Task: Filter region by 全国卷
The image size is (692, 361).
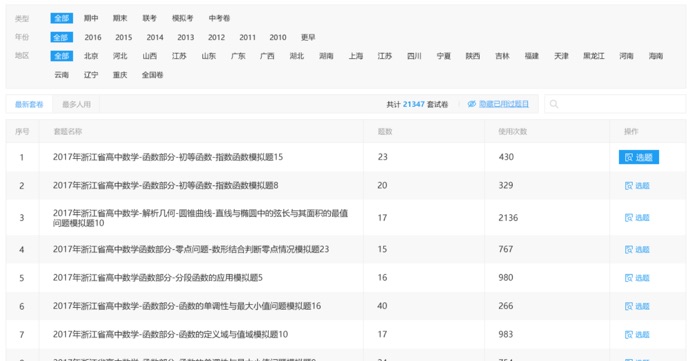Action: point(152,75)
